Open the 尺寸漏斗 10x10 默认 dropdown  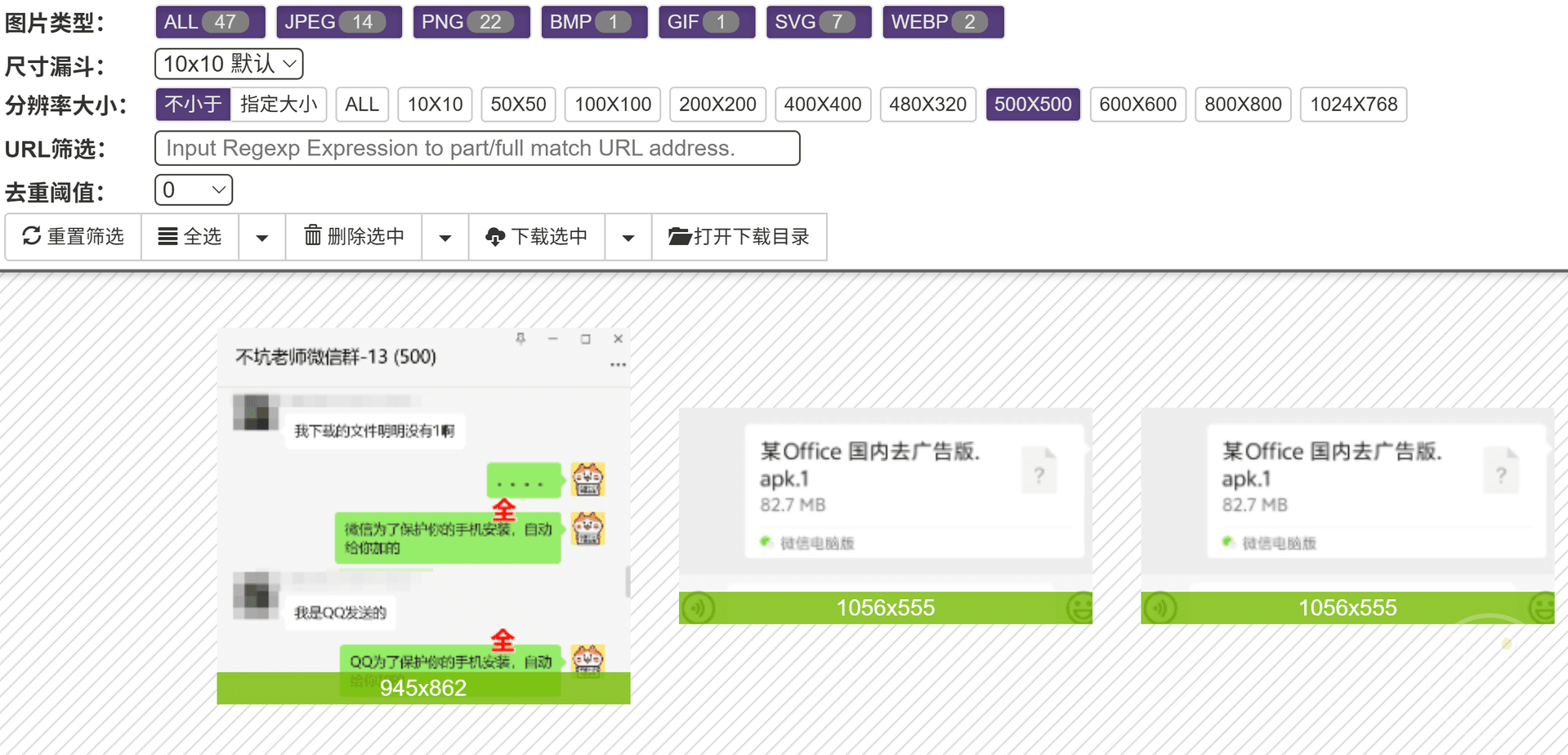[x=229, y=64]
